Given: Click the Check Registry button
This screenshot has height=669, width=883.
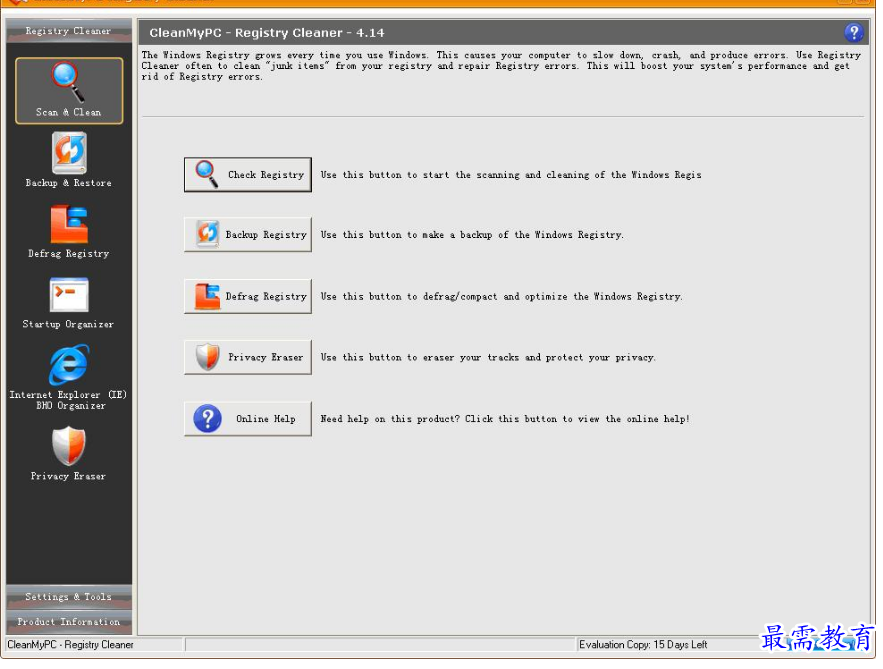Looking at the screenshot, I should 248,174.
